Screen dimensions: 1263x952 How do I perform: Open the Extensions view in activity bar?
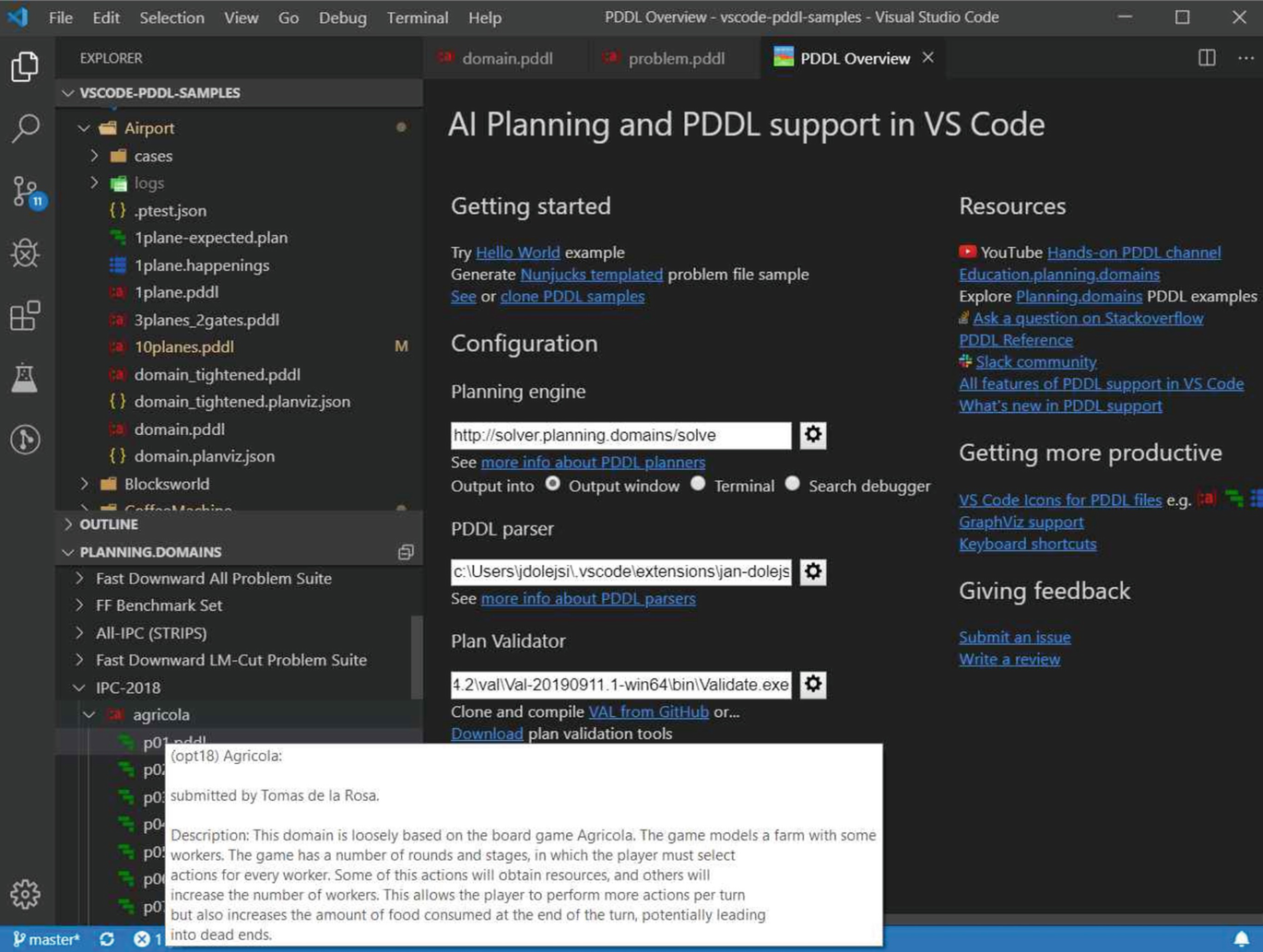(25, 315)
